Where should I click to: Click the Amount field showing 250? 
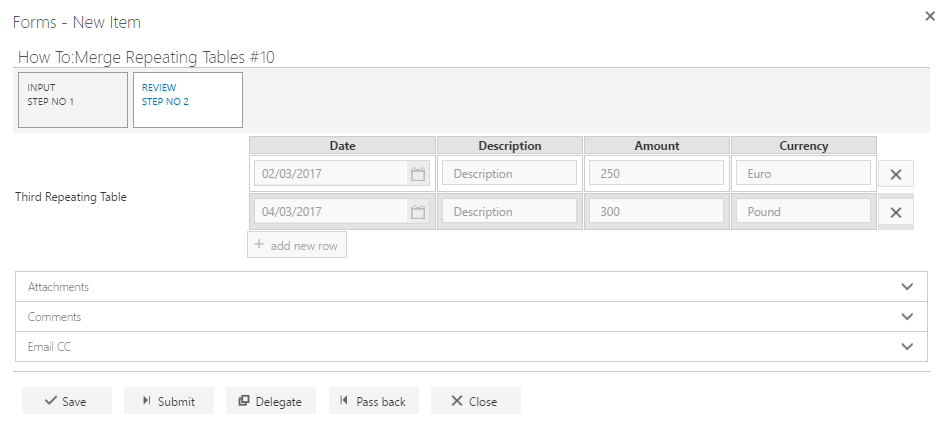[x=656, y=174]
